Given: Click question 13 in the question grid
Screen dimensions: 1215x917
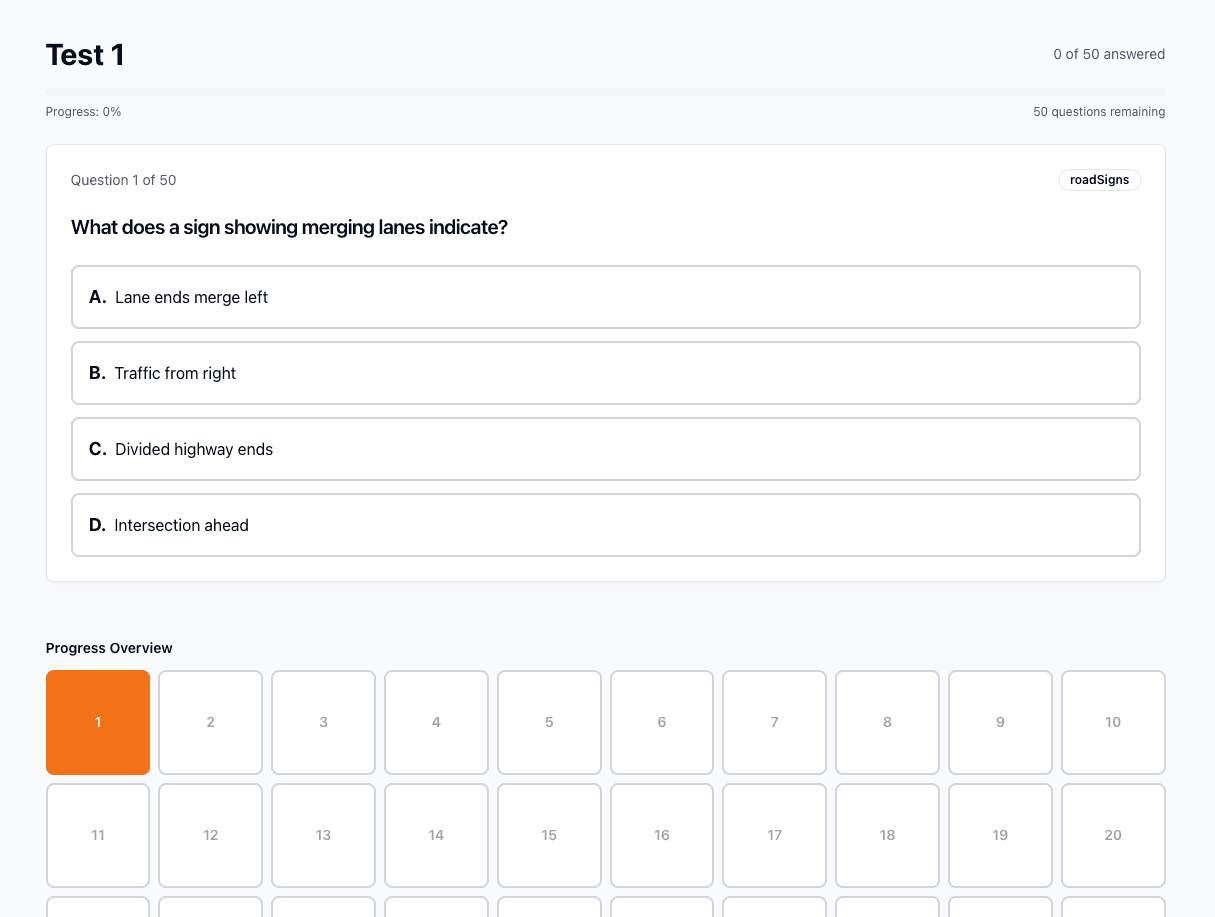Looking at the screenshot, I should [323, 835].
